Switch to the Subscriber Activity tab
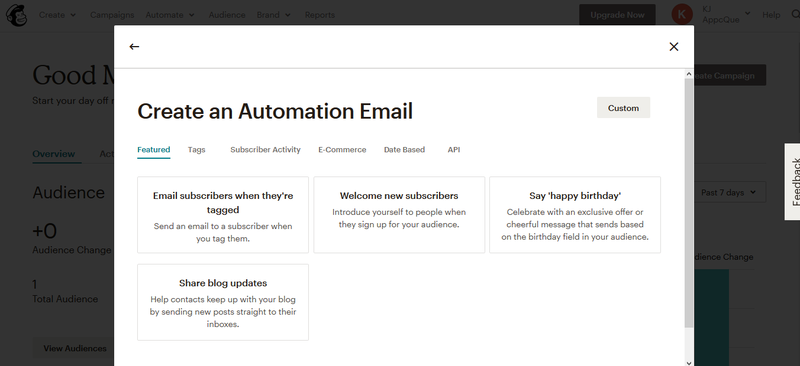Viewport: 800px width, 366px height. coord(265,150)
